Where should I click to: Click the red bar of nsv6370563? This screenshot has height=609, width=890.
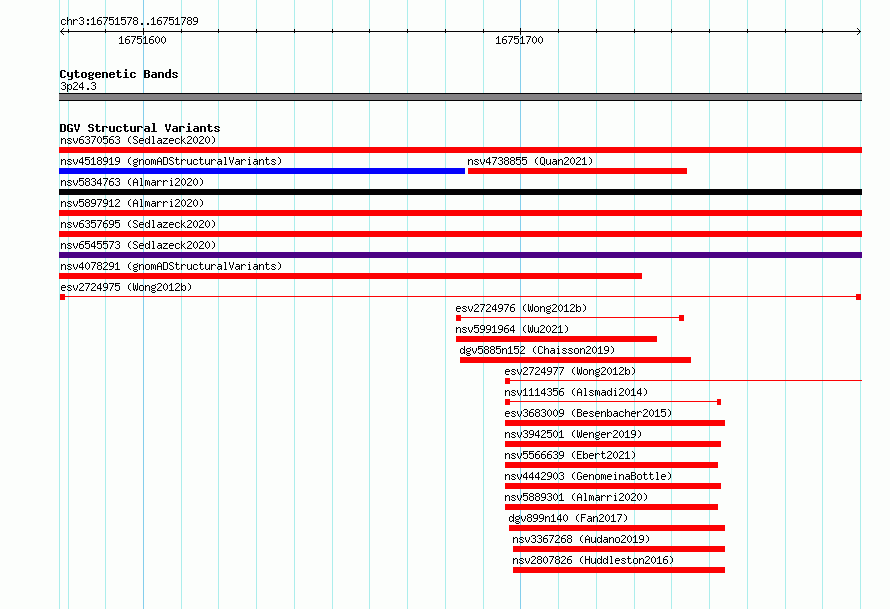[x=460, y=150]
